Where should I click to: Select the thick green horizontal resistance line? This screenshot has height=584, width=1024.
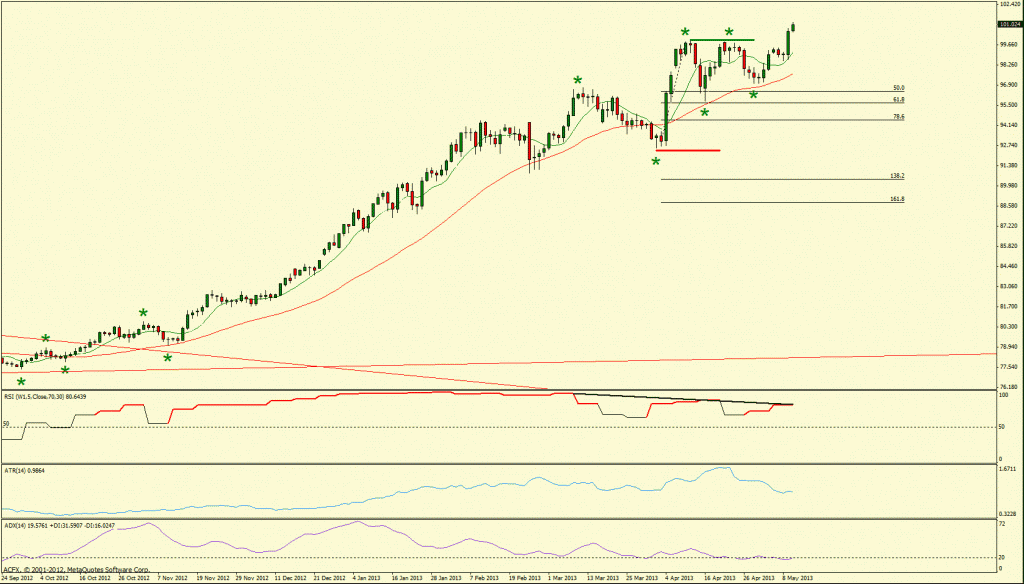[721, 39]
